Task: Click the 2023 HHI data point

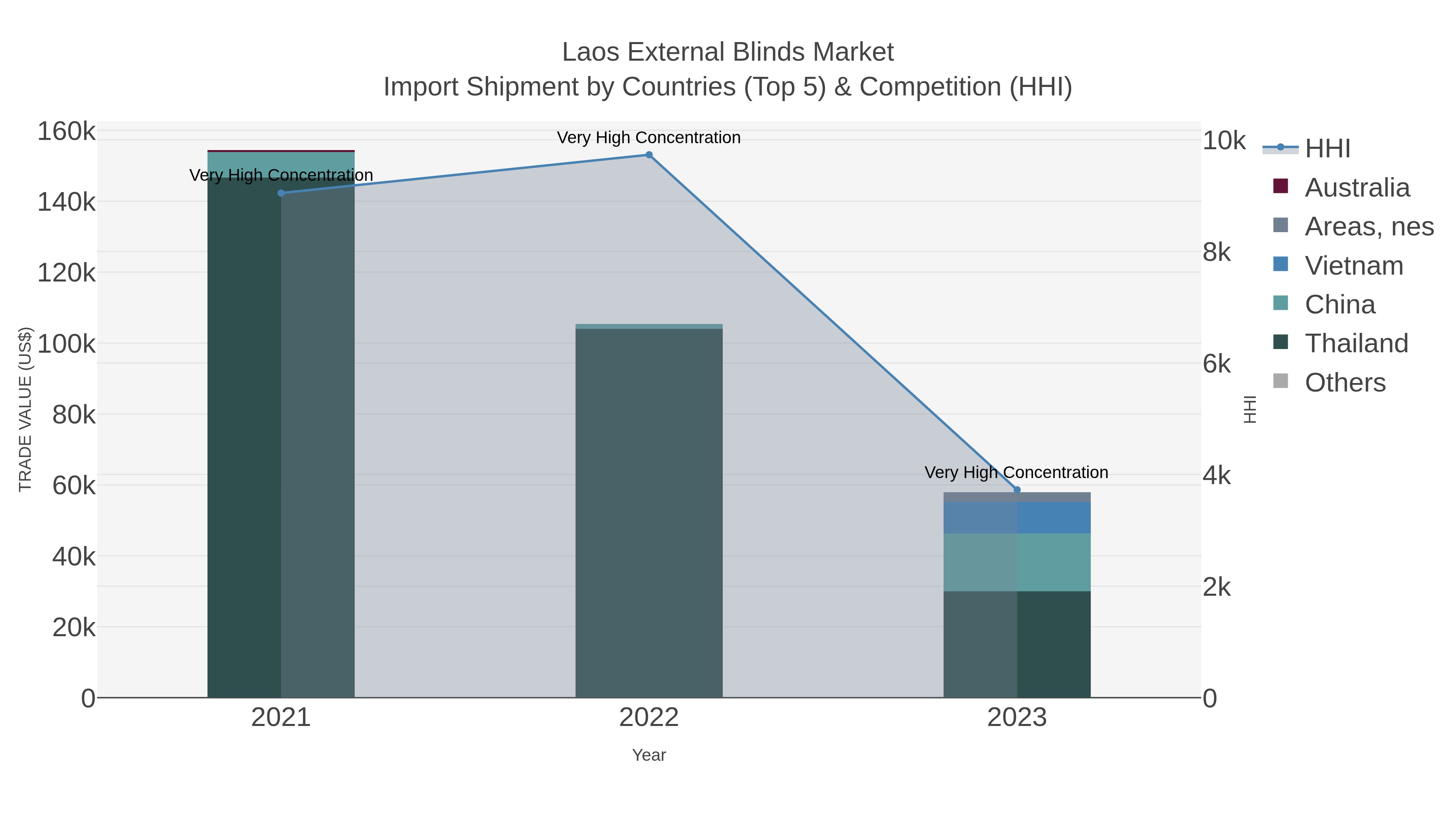Action: click(x=1017, y=490)
